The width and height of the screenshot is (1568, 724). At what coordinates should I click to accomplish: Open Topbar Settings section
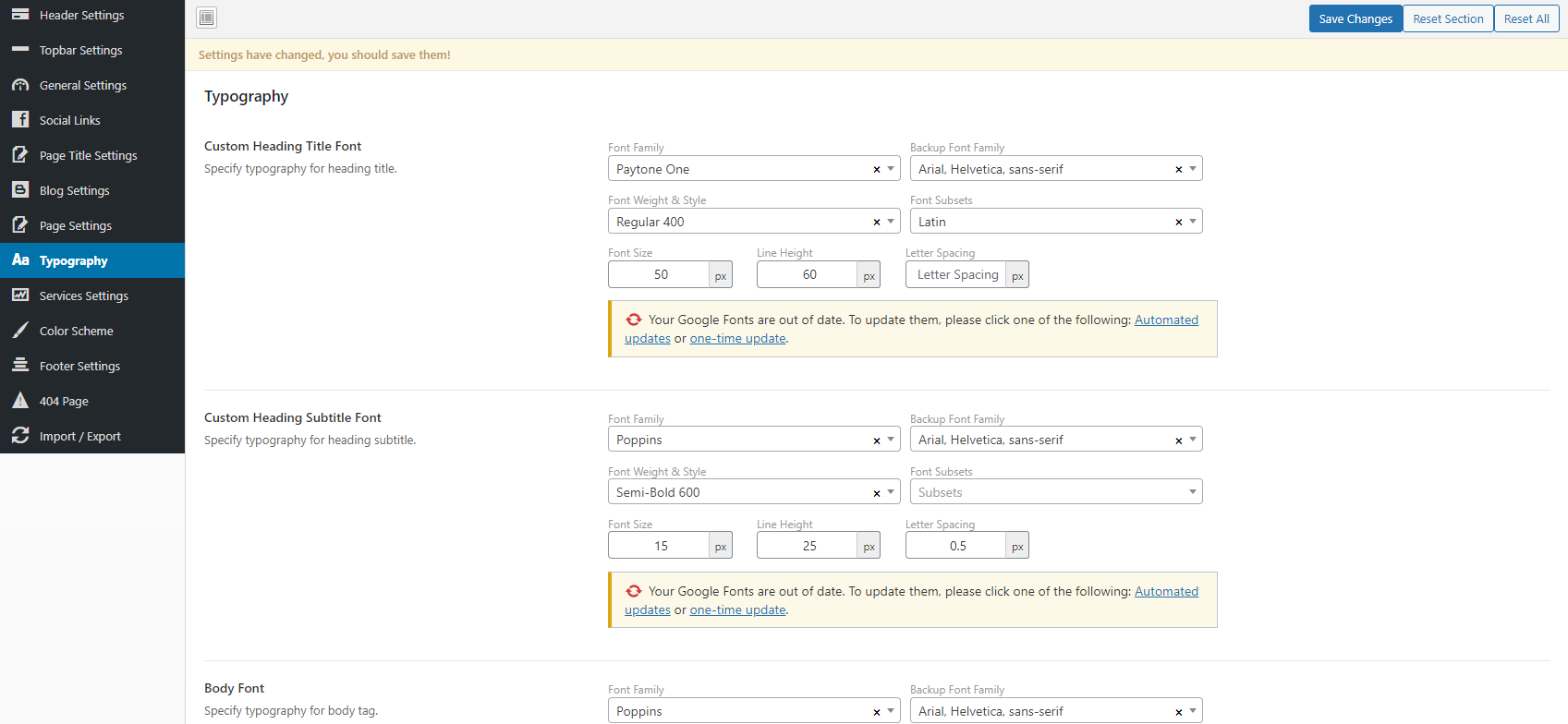point(92,50)
